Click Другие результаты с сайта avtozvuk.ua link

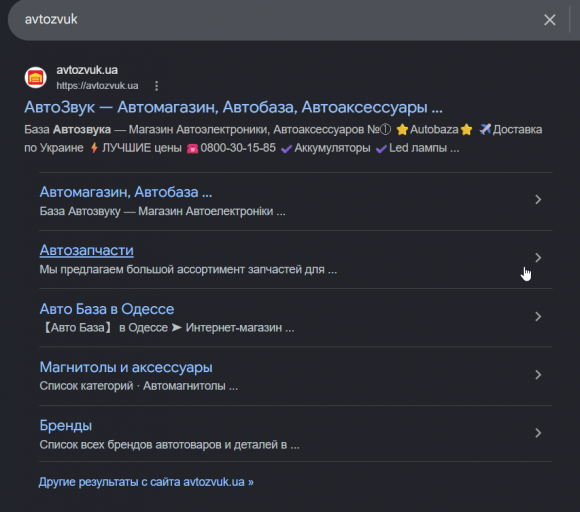pos(146,482)
